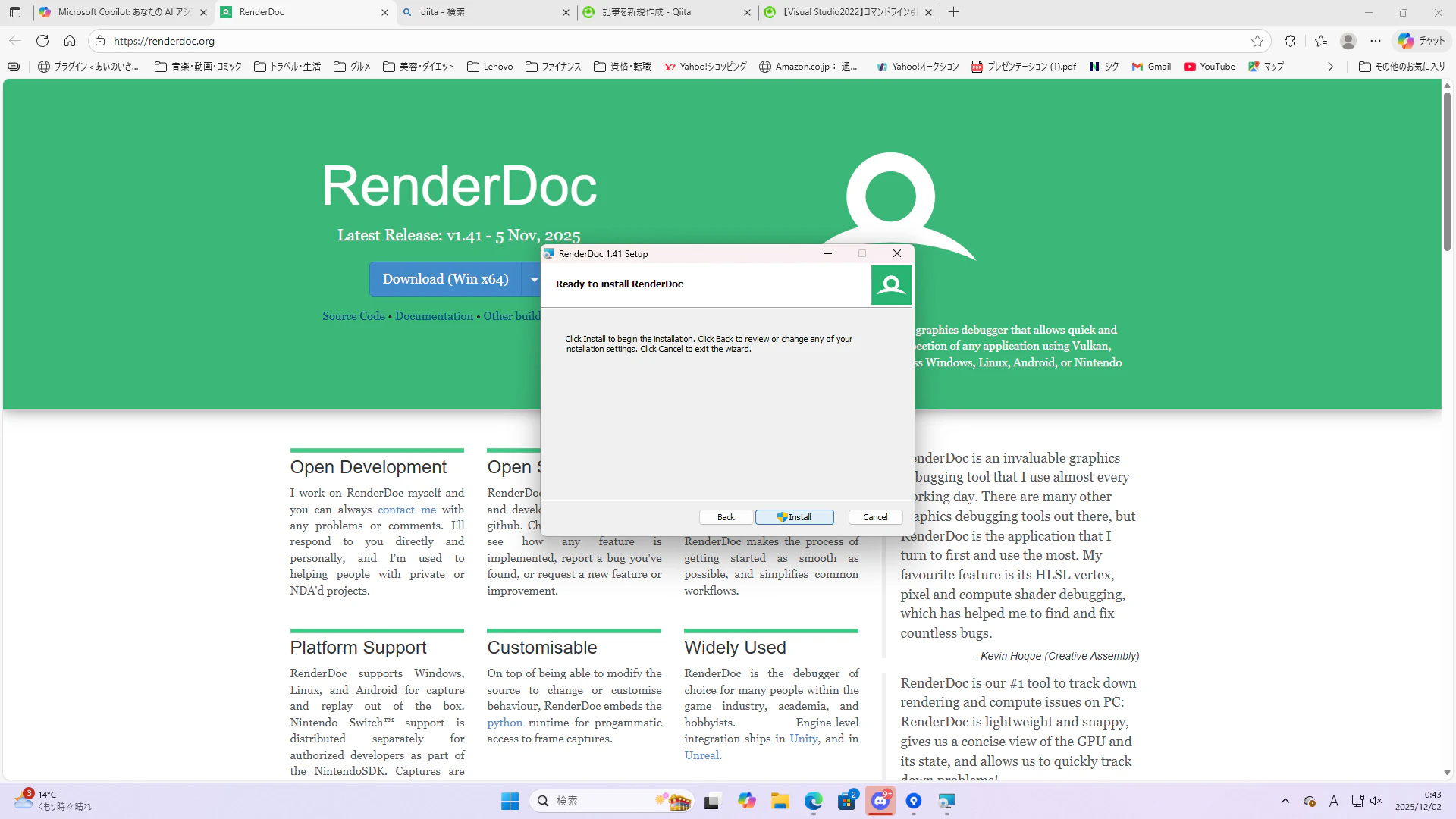Open the Documentation link

[434, 316]
